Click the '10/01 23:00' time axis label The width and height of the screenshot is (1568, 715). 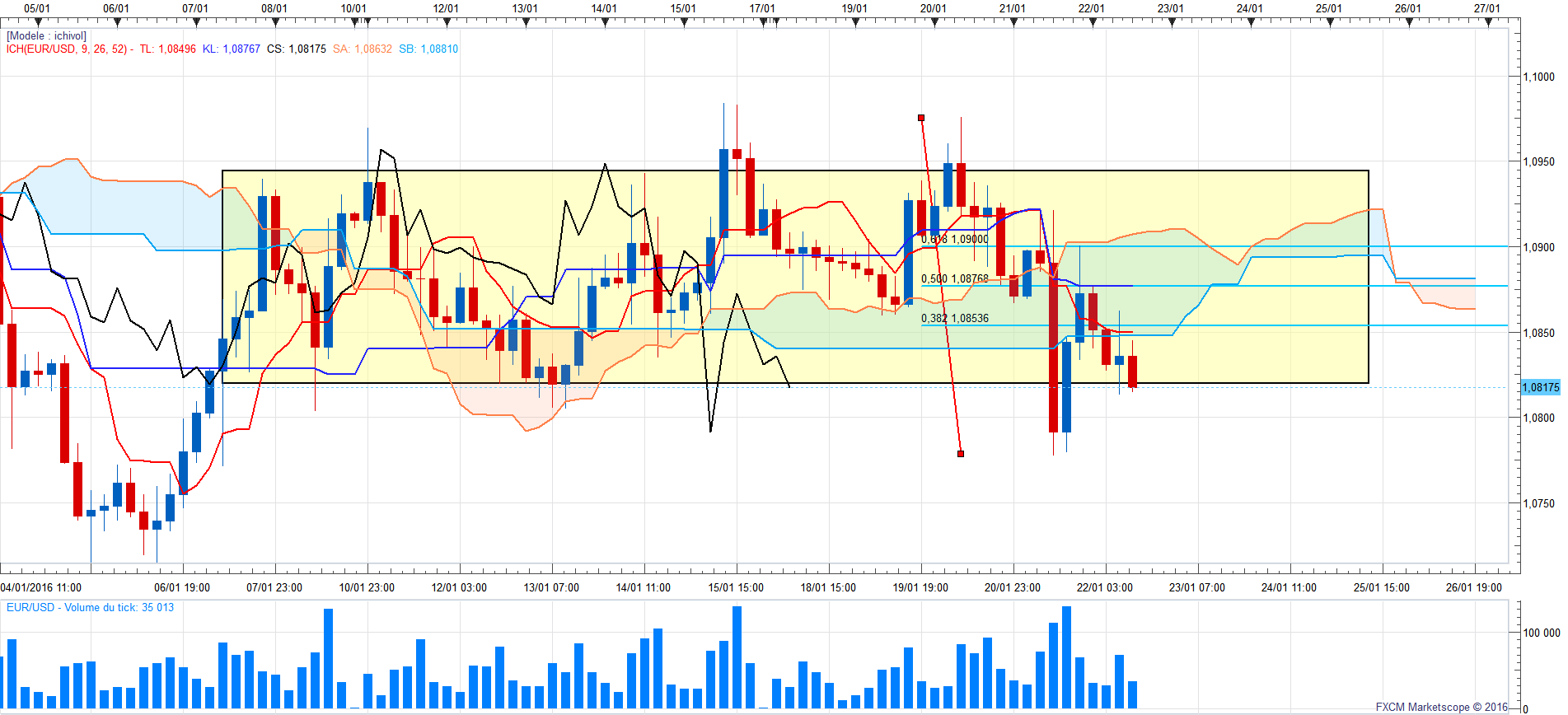pyautogui.click(x=367, y=588)
